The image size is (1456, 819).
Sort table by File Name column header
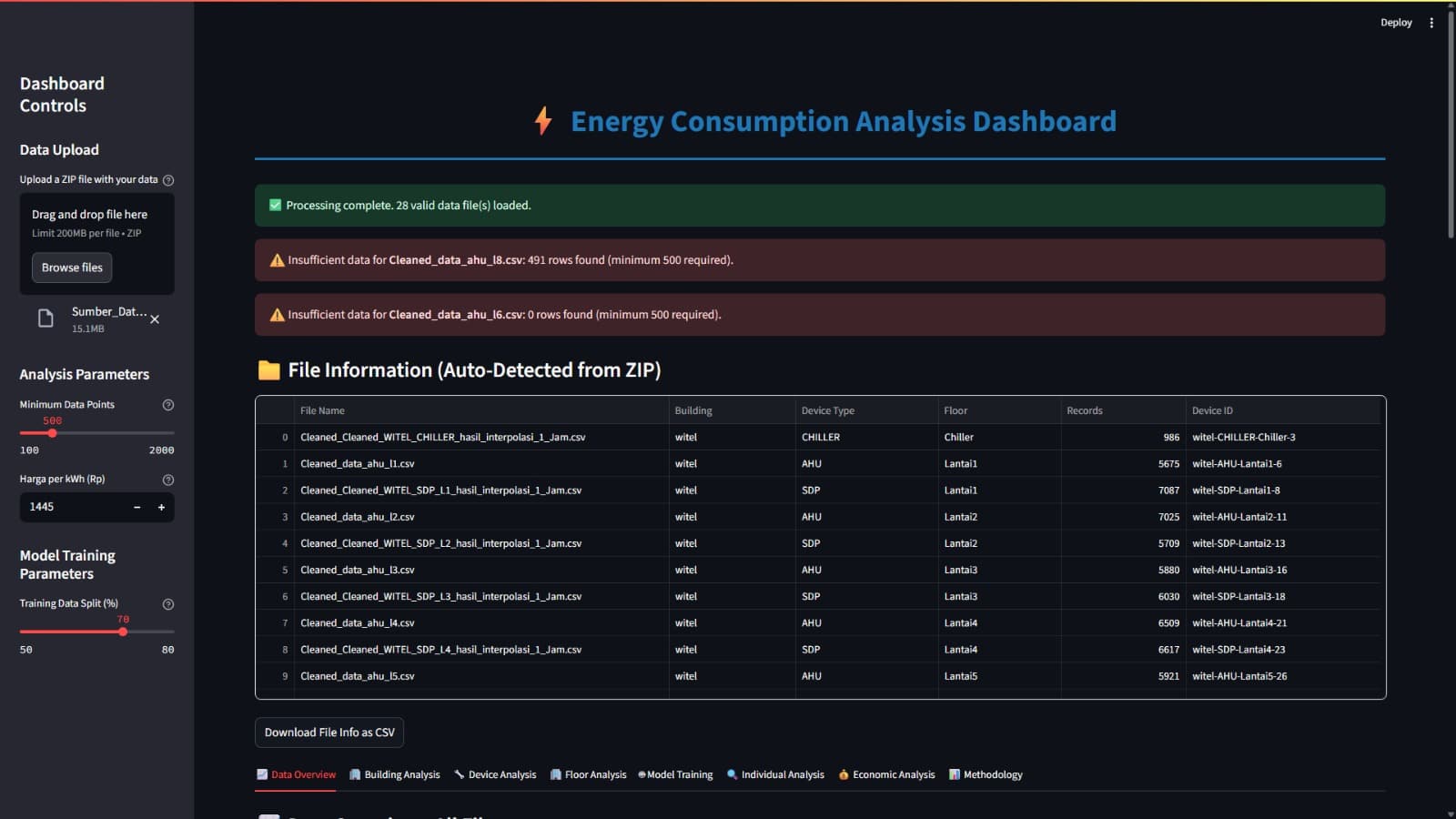point(480,410)
